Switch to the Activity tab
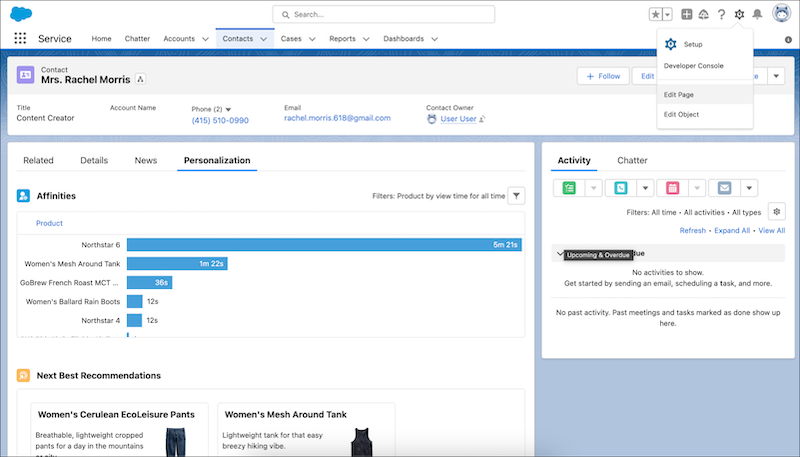Image resolution: width=800 pixels, height=457 pixels. click(x=574, y=160)
